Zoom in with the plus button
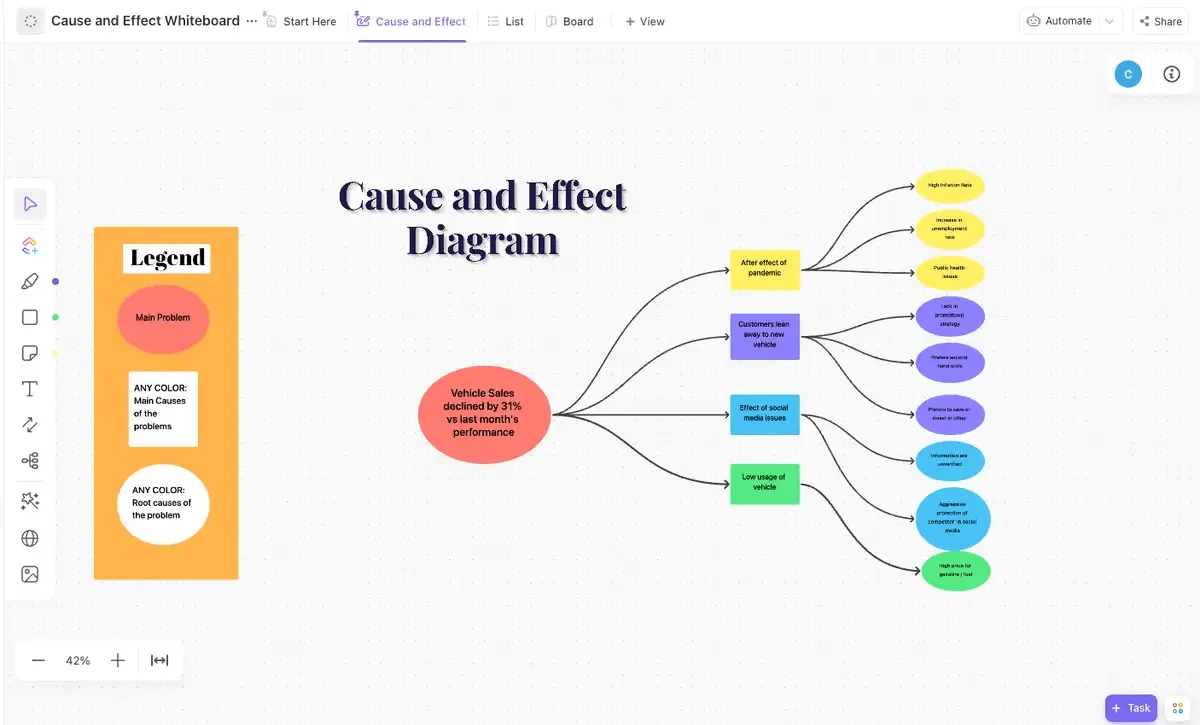Viewport: 1200px width, 725px height. point(117,660)
